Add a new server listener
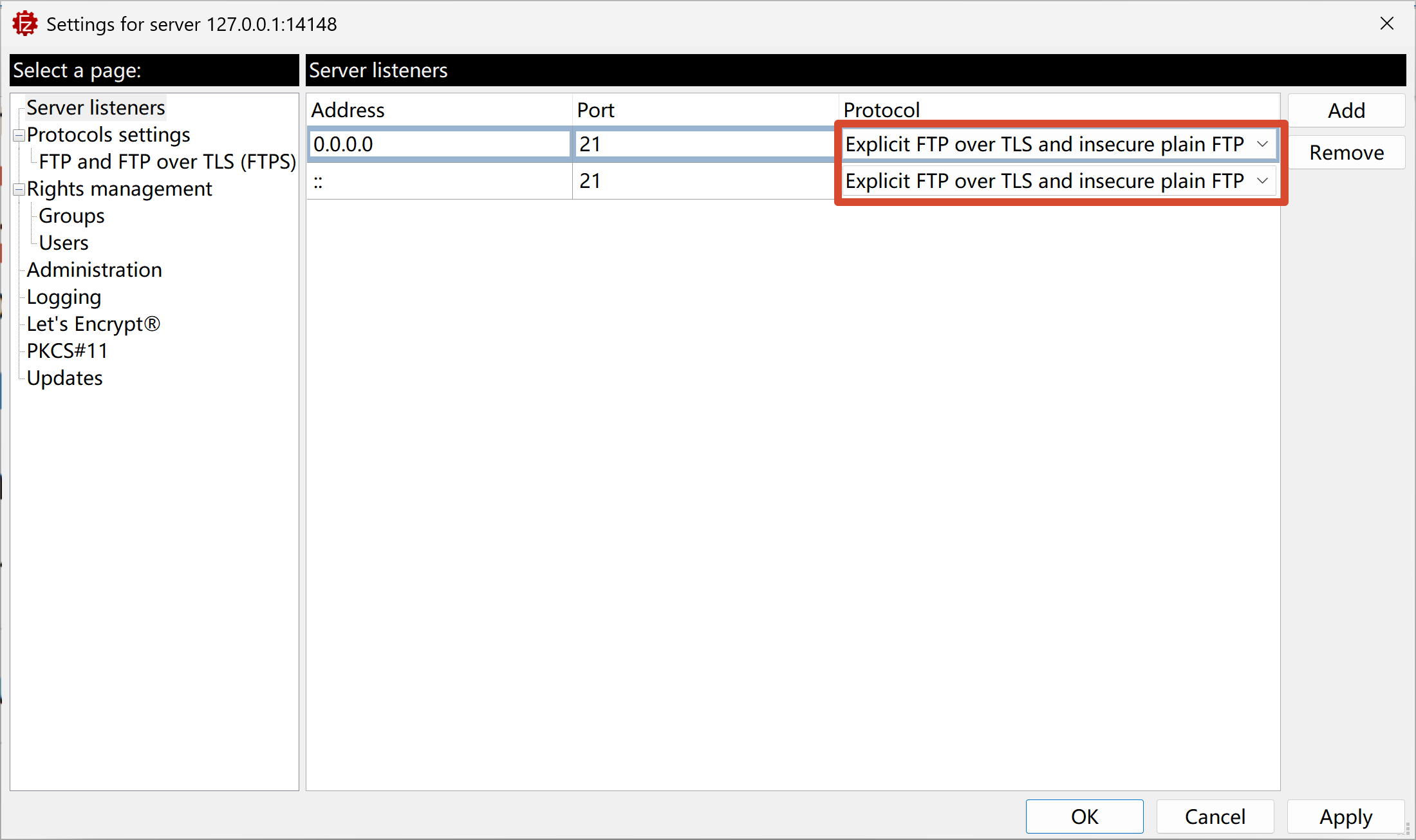This screenshot has height=840, width=1416. 1346,111
